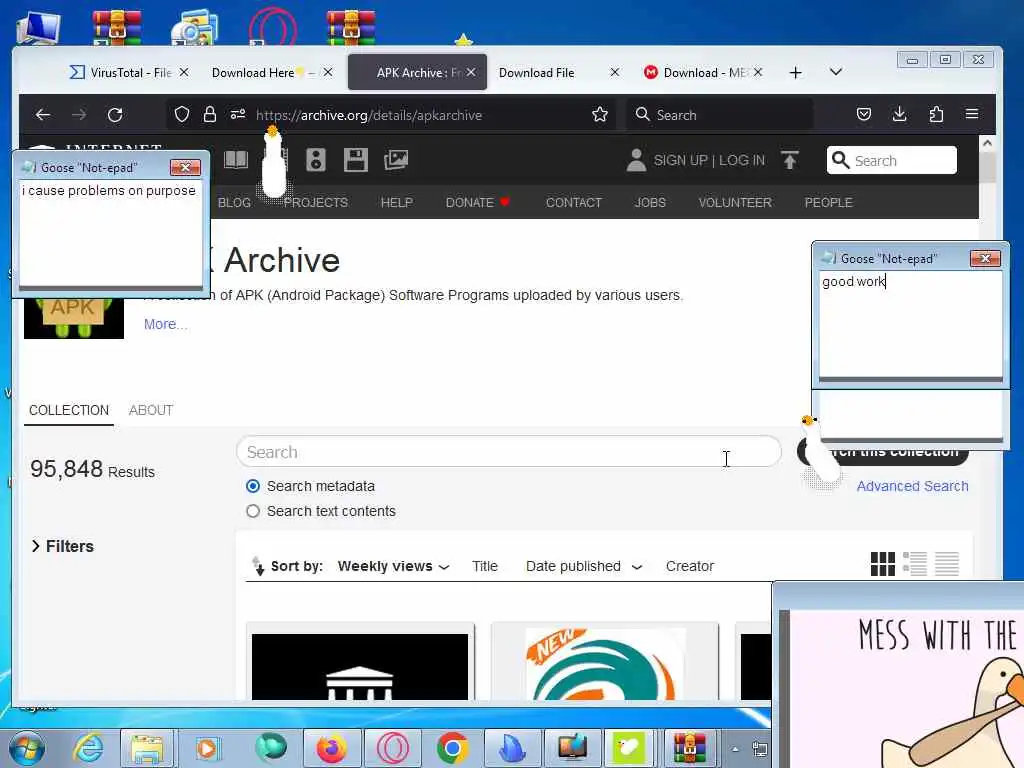This screenshot has width=1024, height=768.
Task: Open the Windows Start menu
Action: pyautogui.click(x=27, y=748)
